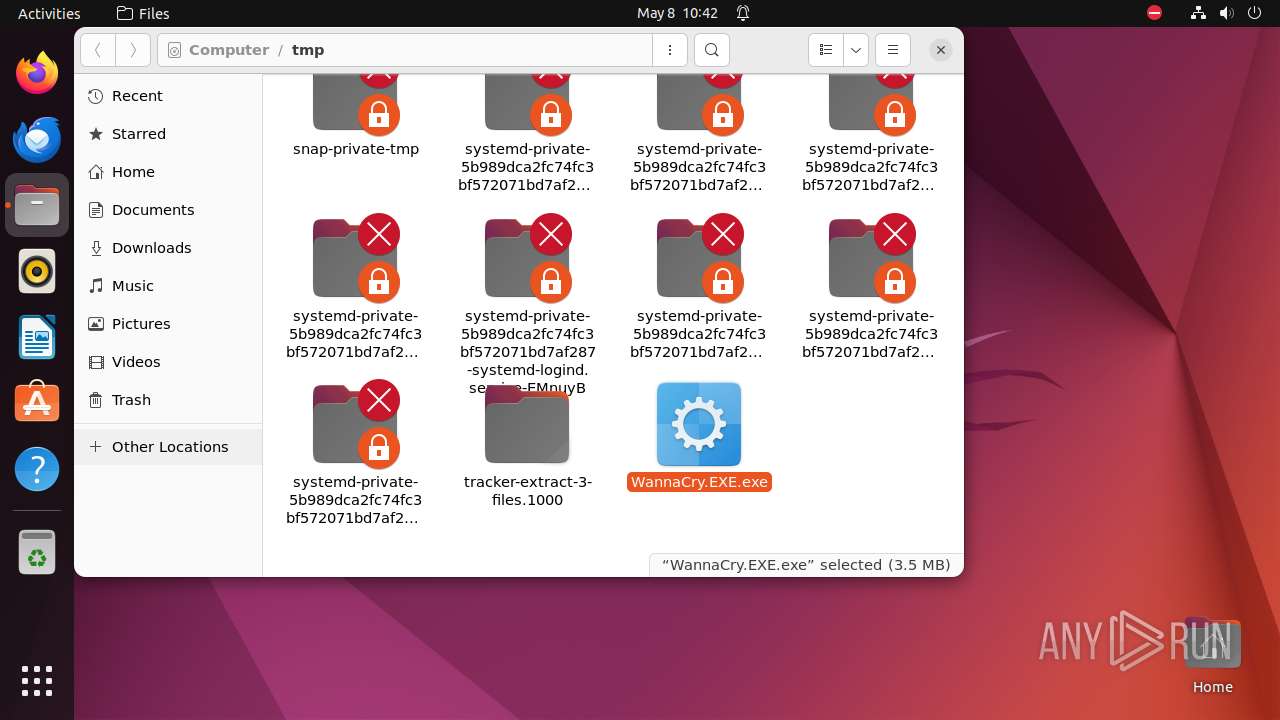Viewport: 1280px width, 720px height.
Task: Open the path bar three-dot menu
Action: click(x=670, y=50)
